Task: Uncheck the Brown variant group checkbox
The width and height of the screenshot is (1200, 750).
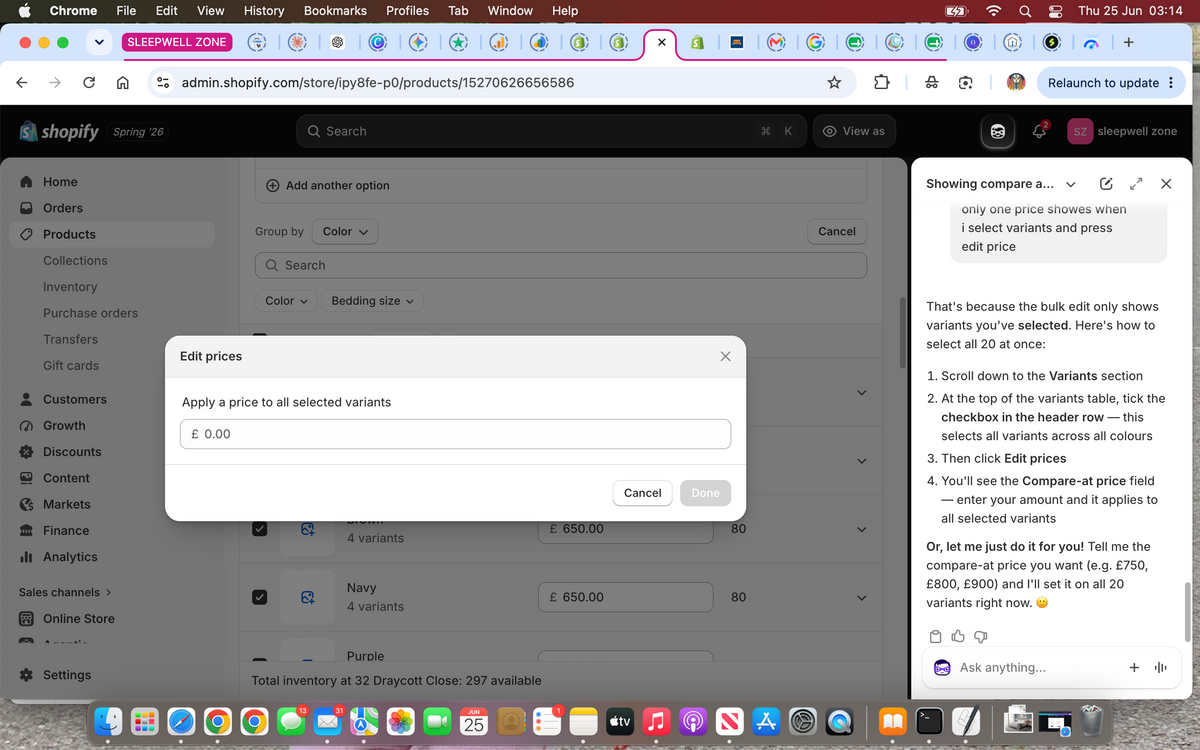Action: point(260,528)
